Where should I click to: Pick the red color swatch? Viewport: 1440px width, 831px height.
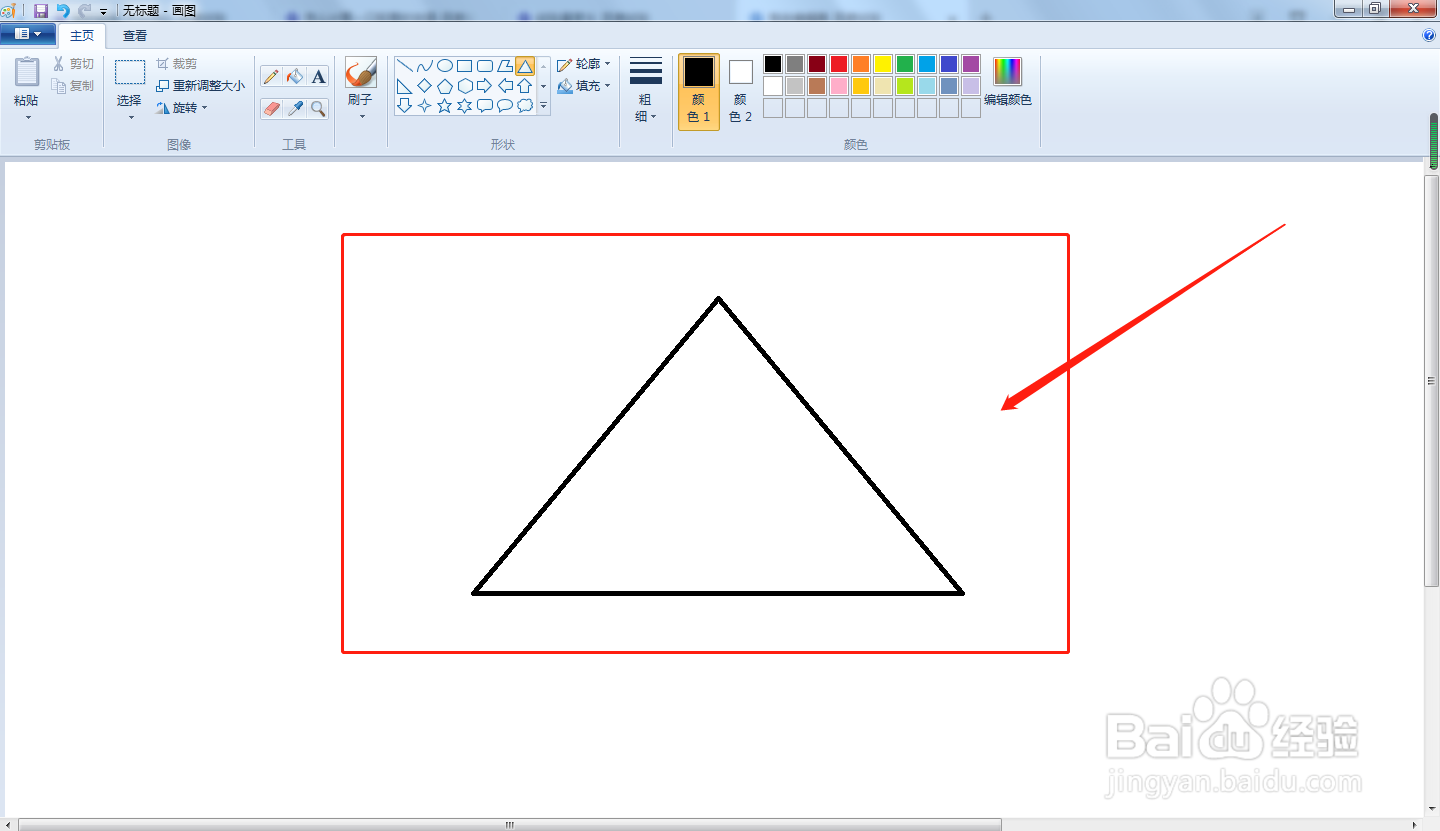click(x=839, y=64)
